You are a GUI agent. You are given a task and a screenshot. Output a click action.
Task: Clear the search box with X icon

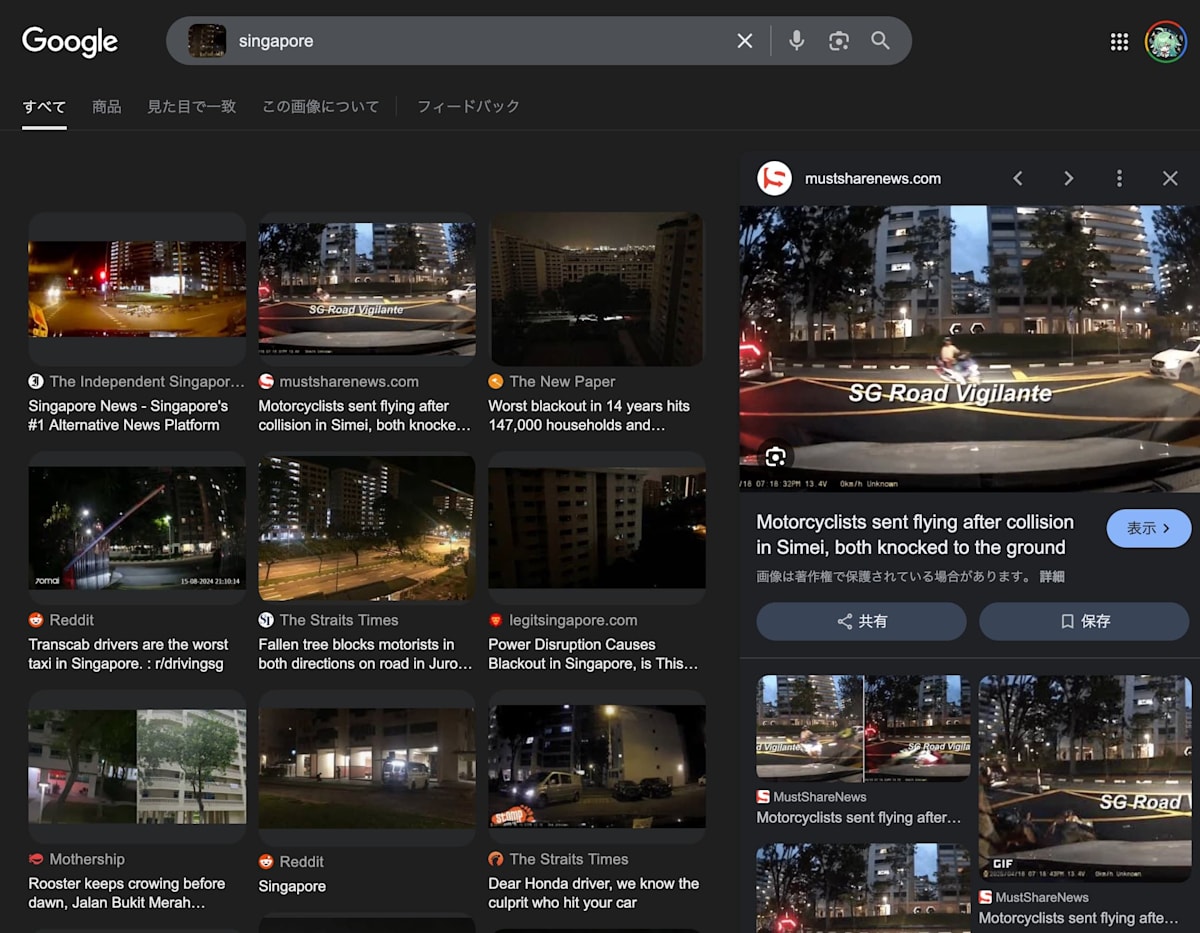(x=745, y=41)
